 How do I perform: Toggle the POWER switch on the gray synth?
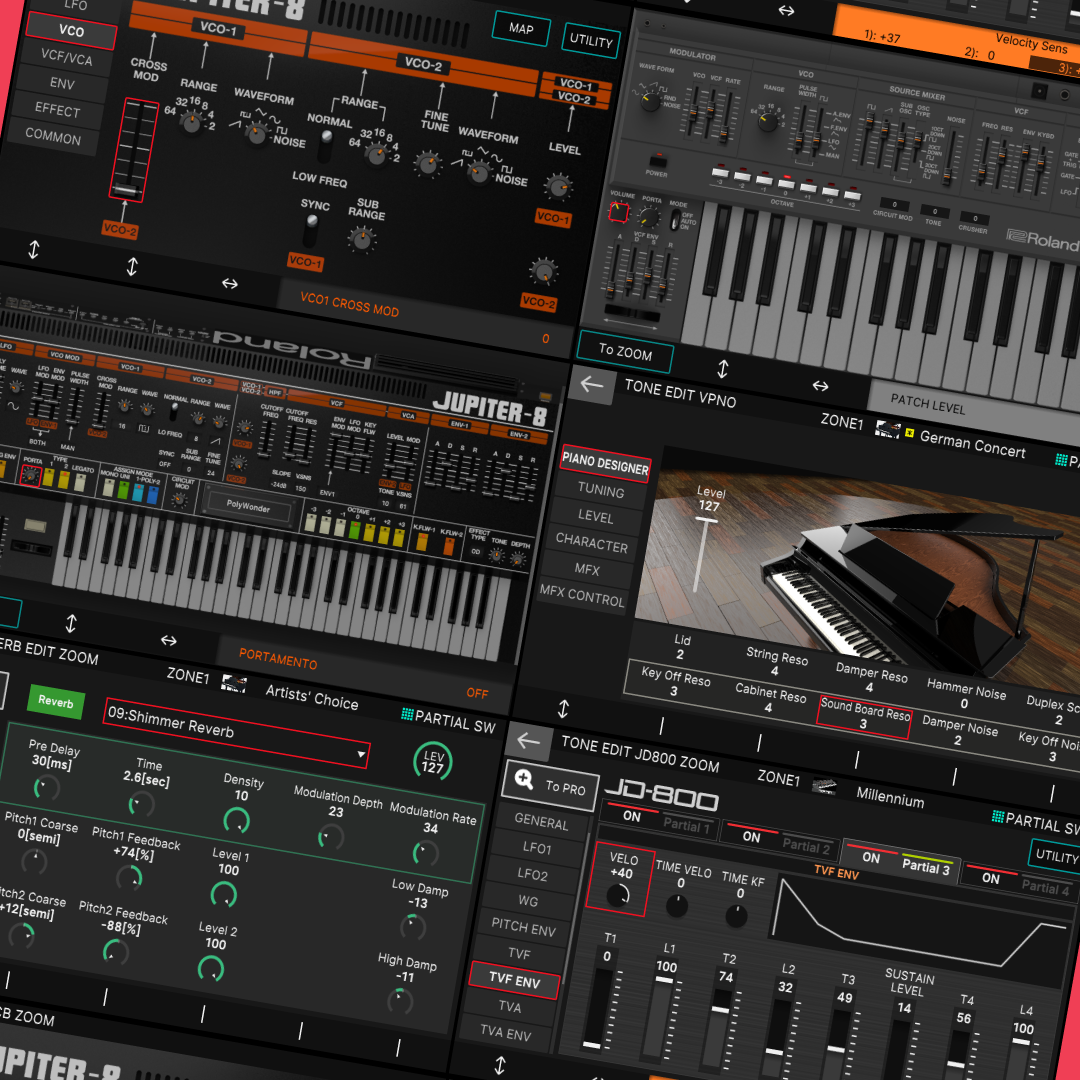[x=658, y=160]
